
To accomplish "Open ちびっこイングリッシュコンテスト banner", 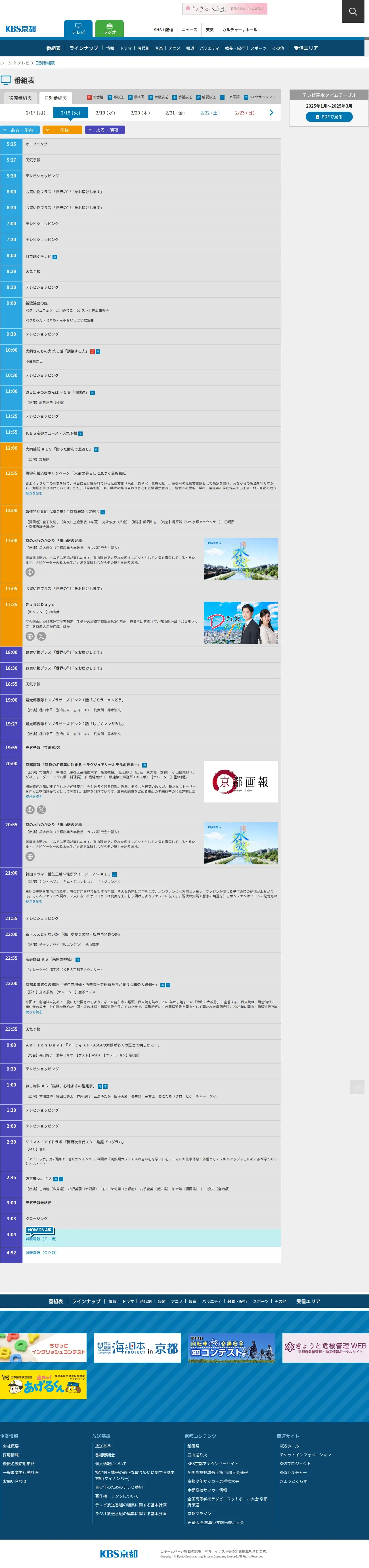I will point(43,1348).
